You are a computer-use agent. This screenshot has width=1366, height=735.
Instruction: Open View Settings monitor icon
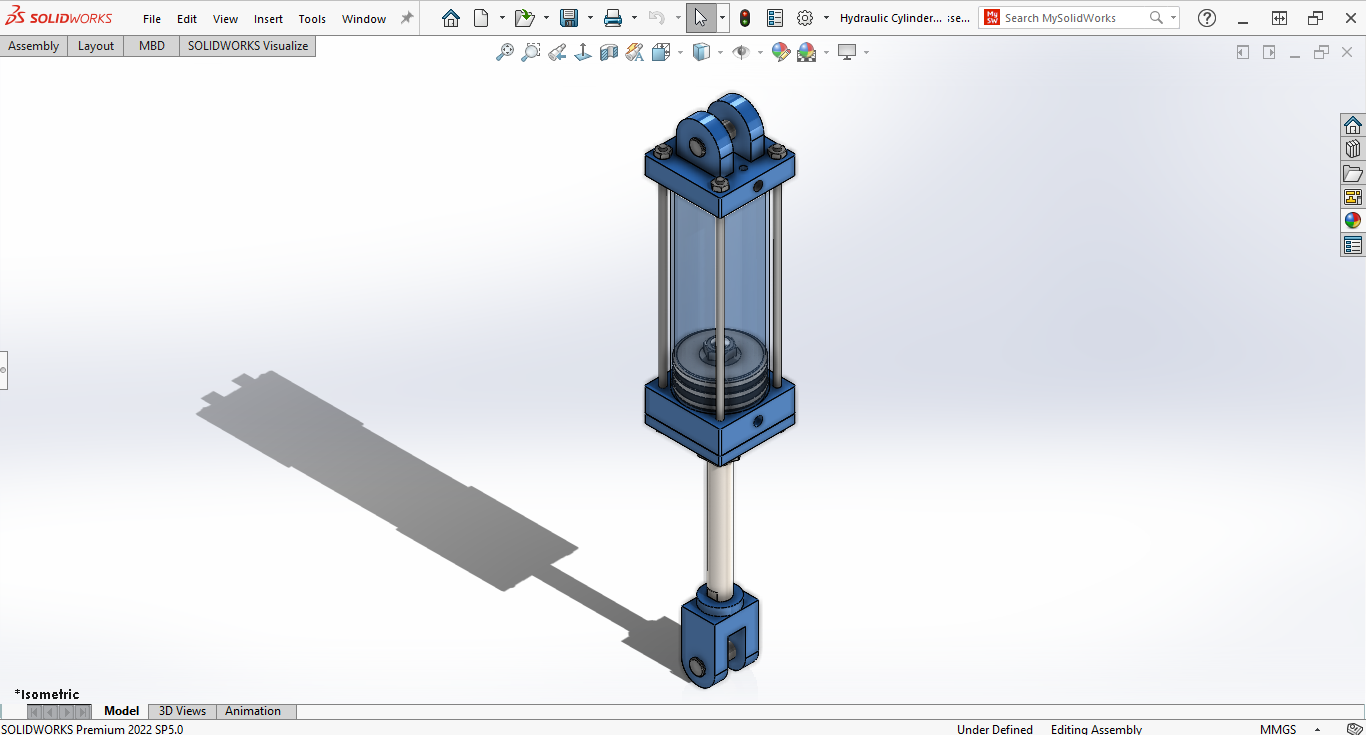(x=847, y=52)
